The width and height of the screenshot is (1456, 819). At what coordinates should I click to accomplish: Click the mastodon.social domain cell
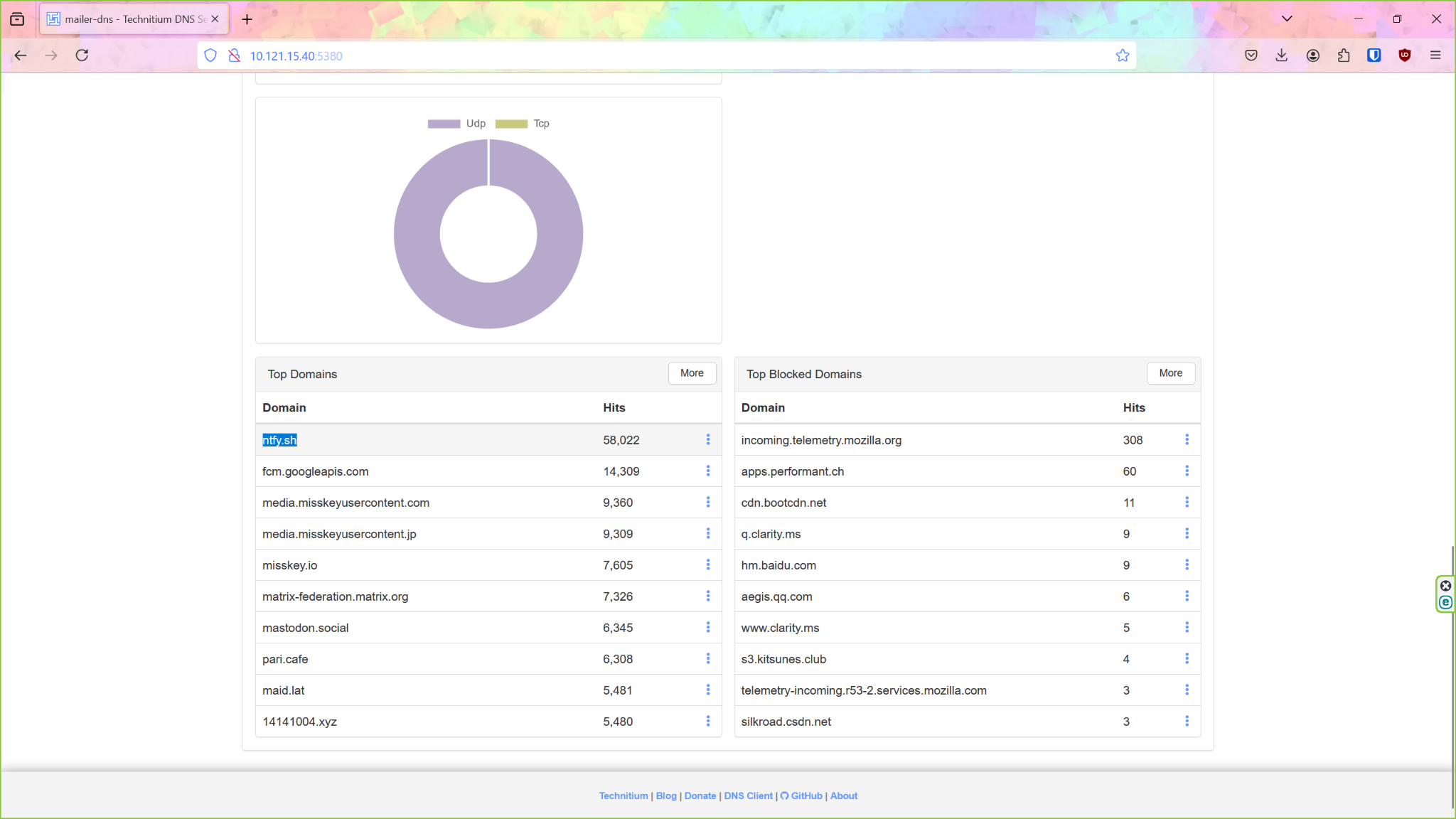point(305,628)
